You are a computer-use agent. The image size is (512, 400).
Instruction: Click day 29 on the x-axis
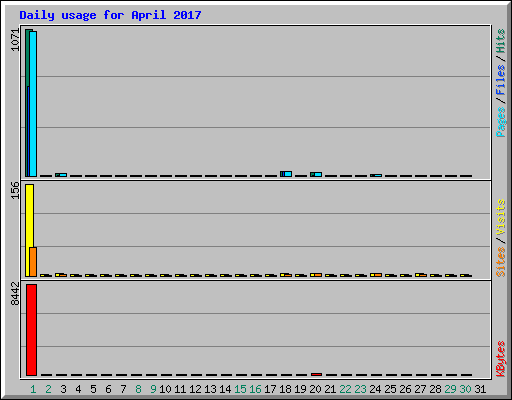(x=450, y=389)
